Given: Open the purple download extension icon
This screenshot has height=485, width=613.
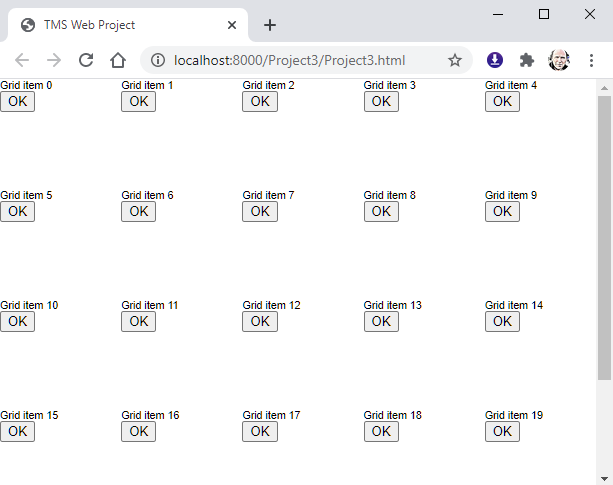Looking at the screenshot, I should tap(495, 60).
